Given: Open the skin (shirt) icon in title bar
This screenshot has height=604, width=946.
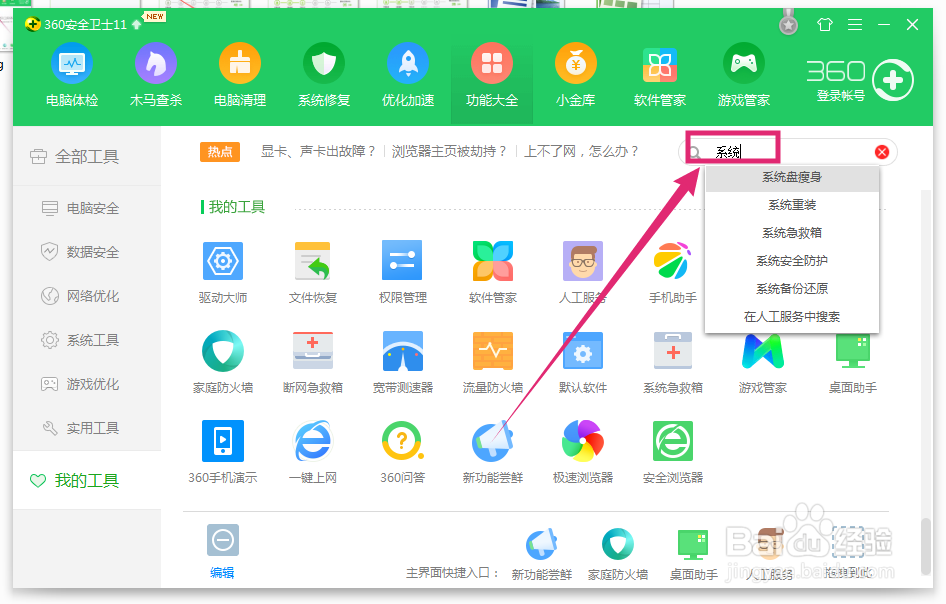Looking at the screenshot, I should (825, 25).
